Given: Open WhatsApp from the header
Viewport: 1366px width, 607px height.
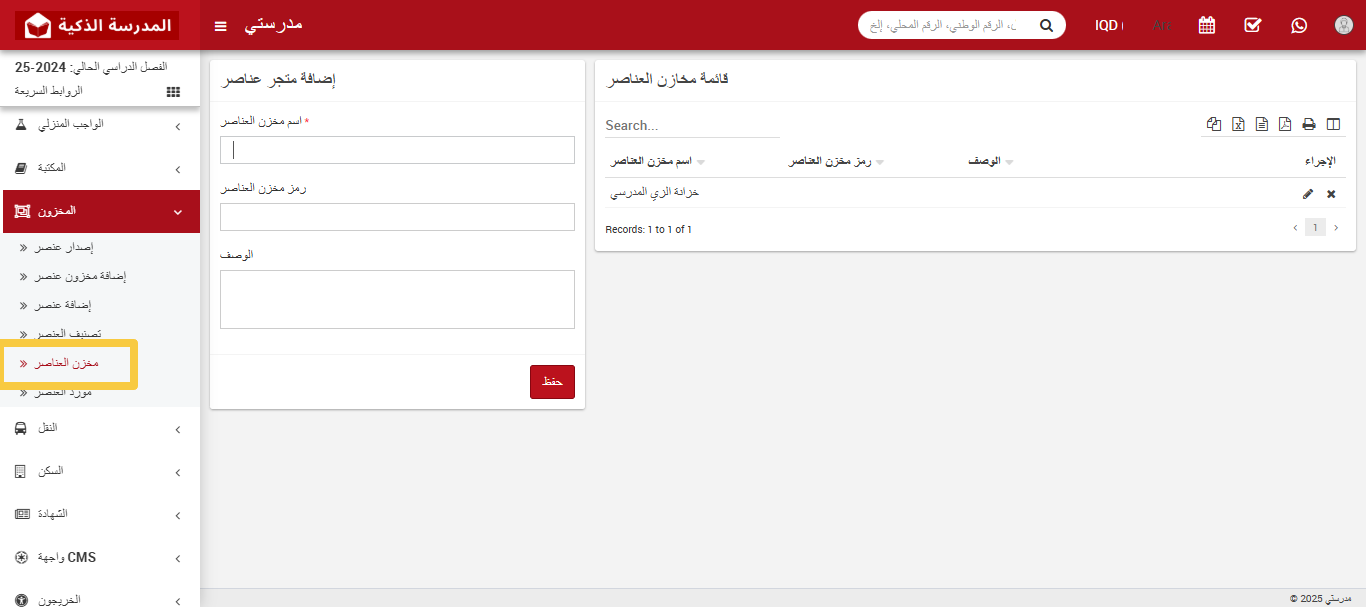Looking at the screenshot, I should 1298,25.
